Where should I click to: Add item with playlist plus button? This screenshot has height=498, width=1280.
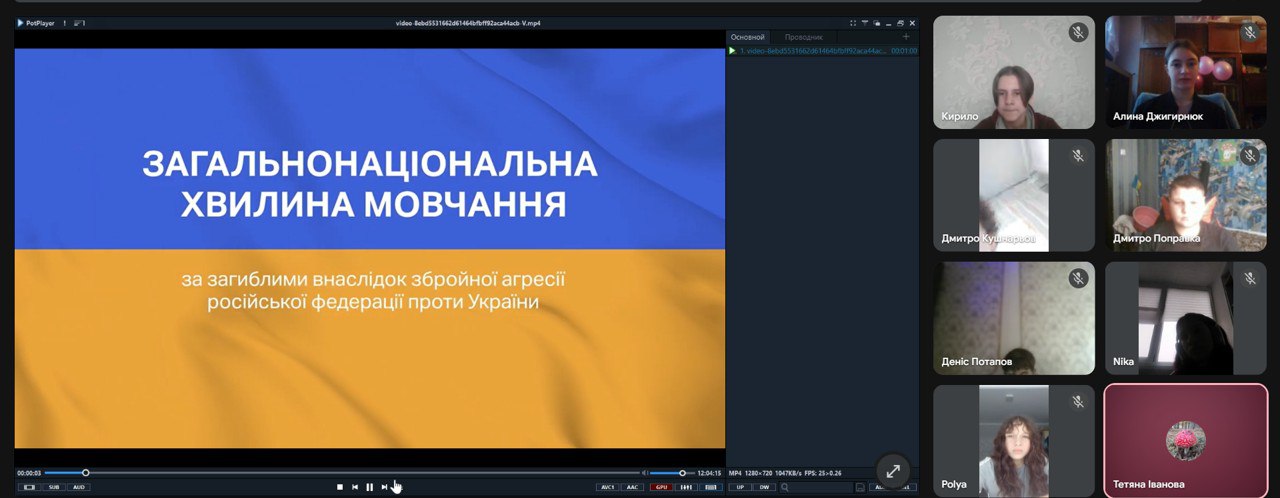906,37
